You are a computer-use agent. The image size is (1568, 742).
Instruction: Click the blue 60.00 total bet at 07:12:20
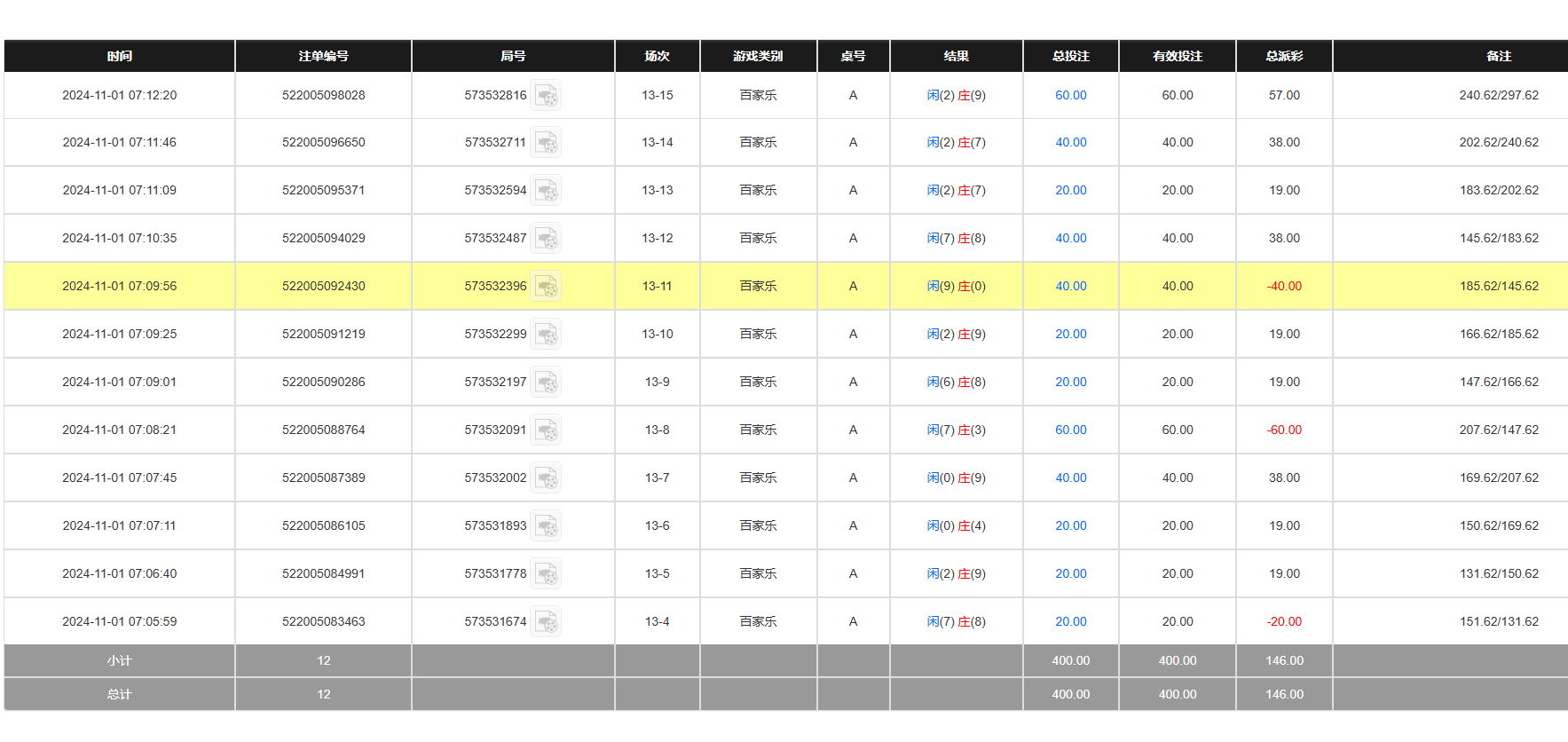point(1070,95)
